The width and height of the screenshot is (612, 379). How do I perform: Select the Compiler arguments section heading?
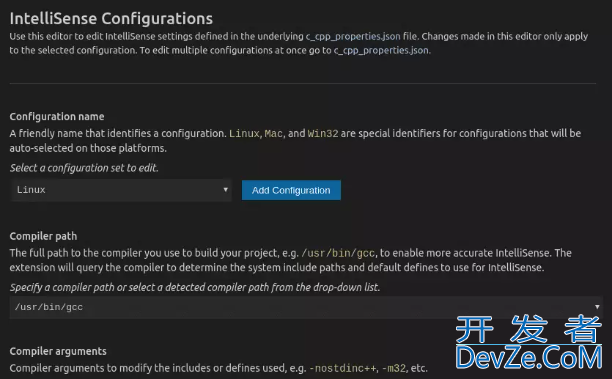pos(58,351)
